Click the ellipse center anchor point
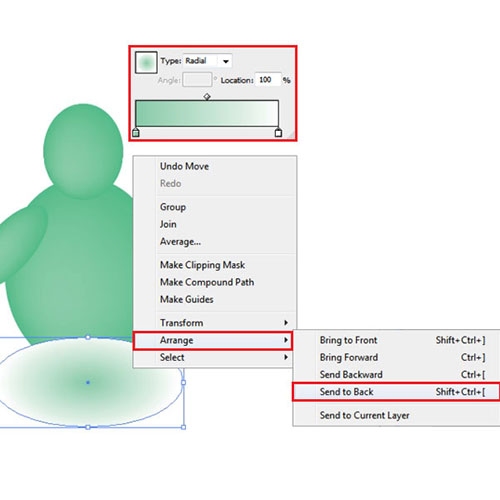The width and height of the screenshot is (500, 500). pos(88,382)
